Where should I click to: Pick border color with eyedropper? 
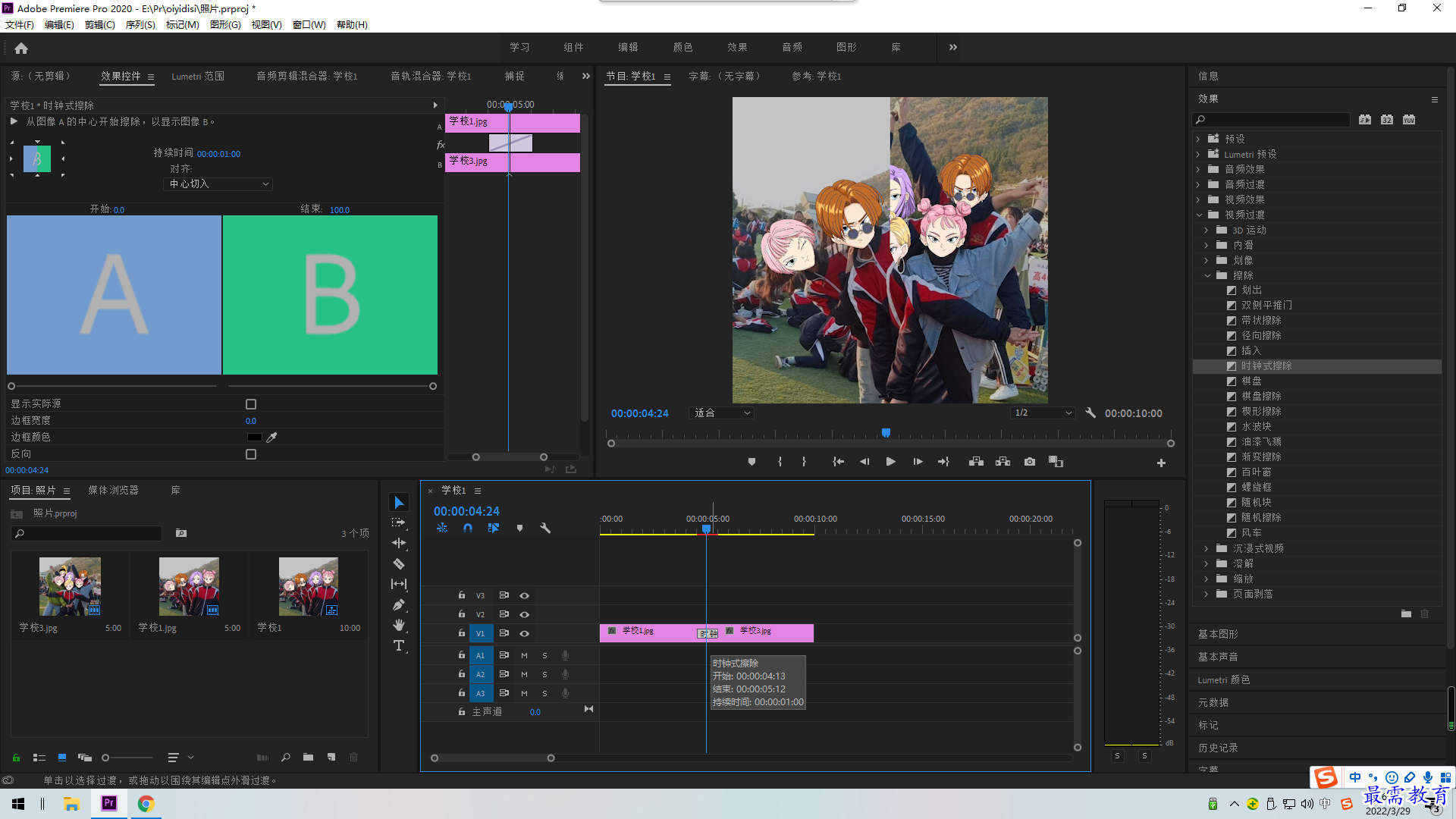(271, 438)
